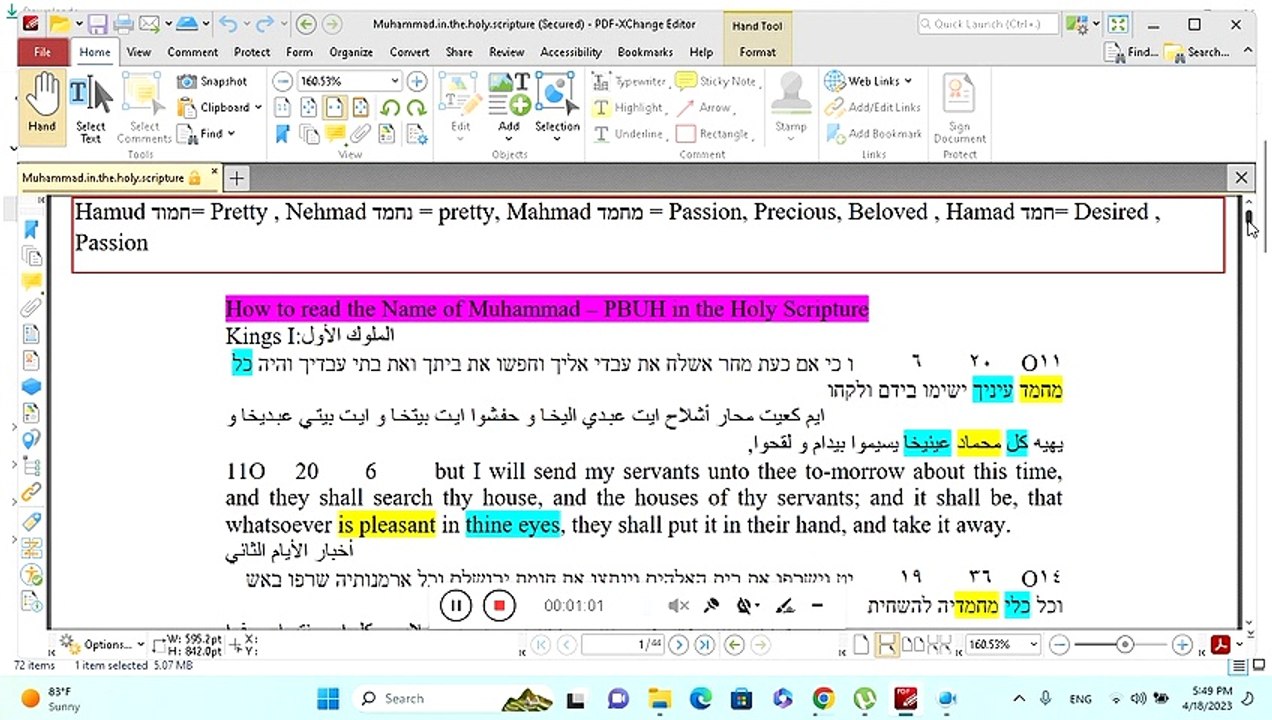Viewport: 1272px width, 720px height.
Task: Open zoom level dropdown in ribbon
Action: pos(395,82)
